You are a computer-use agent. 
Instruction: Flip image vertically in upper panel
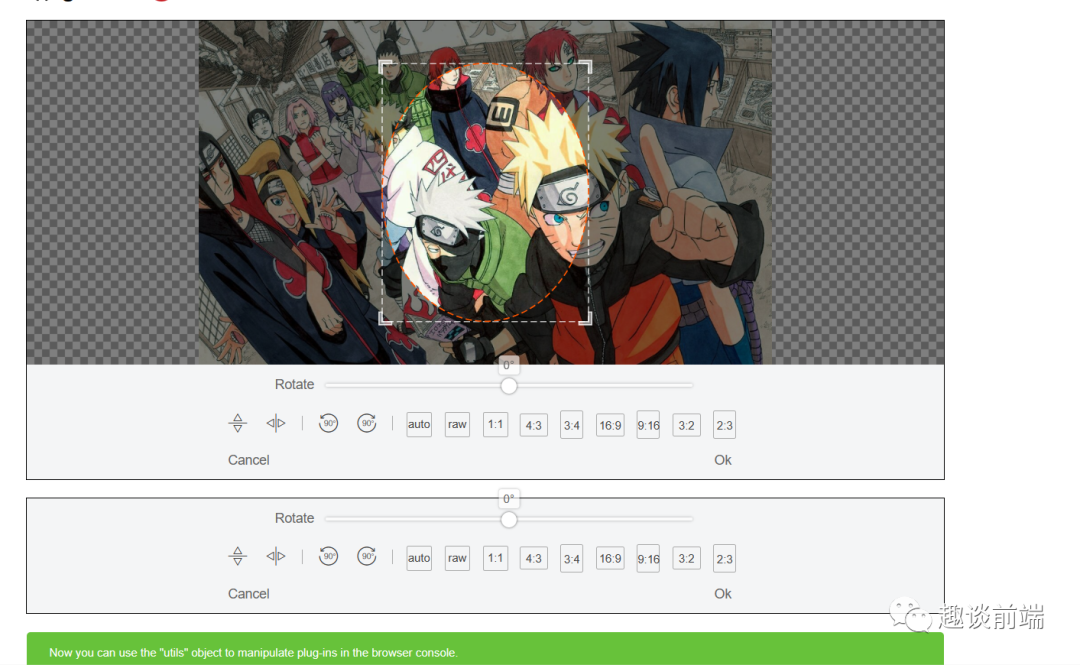tap(238, 423)
